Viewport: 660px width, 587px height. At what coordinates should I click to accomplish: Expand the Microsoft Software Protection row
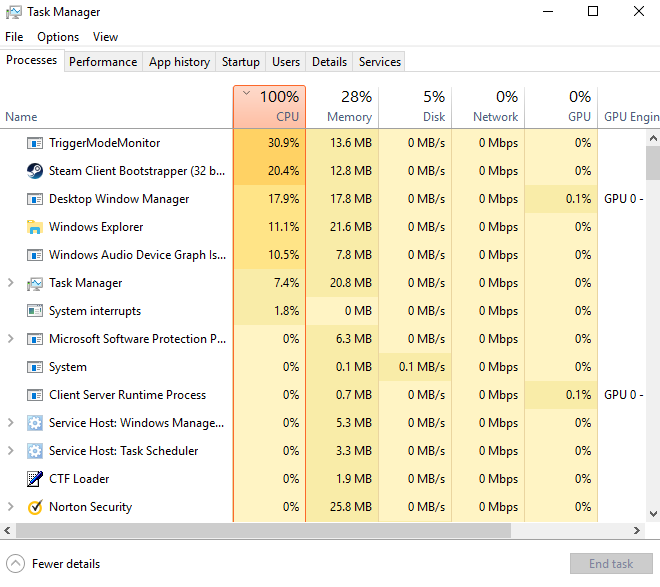click(11, 339)
